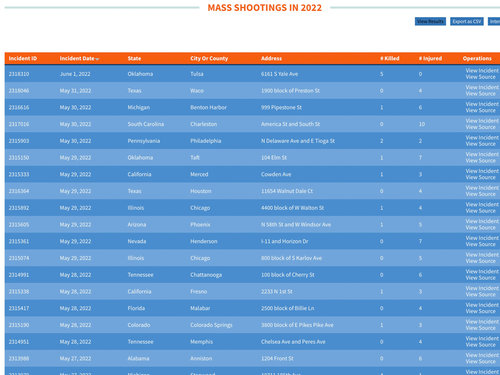500x375 pixels.
Task: Open View Incident for the Memphis row
Action: point(482,338)
